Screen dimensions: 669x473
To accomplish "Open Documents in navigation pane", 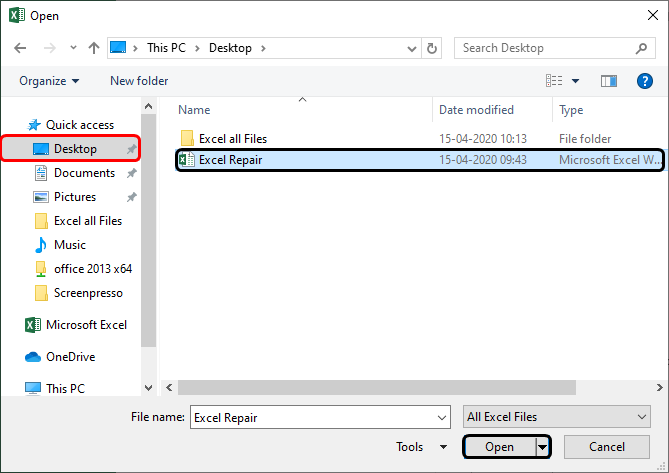I will click(84, 173).
